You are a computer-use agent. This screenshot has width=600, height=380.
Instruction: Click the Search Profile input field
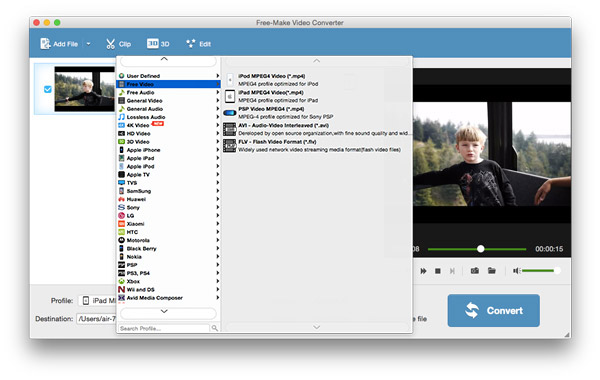(164, 328)
